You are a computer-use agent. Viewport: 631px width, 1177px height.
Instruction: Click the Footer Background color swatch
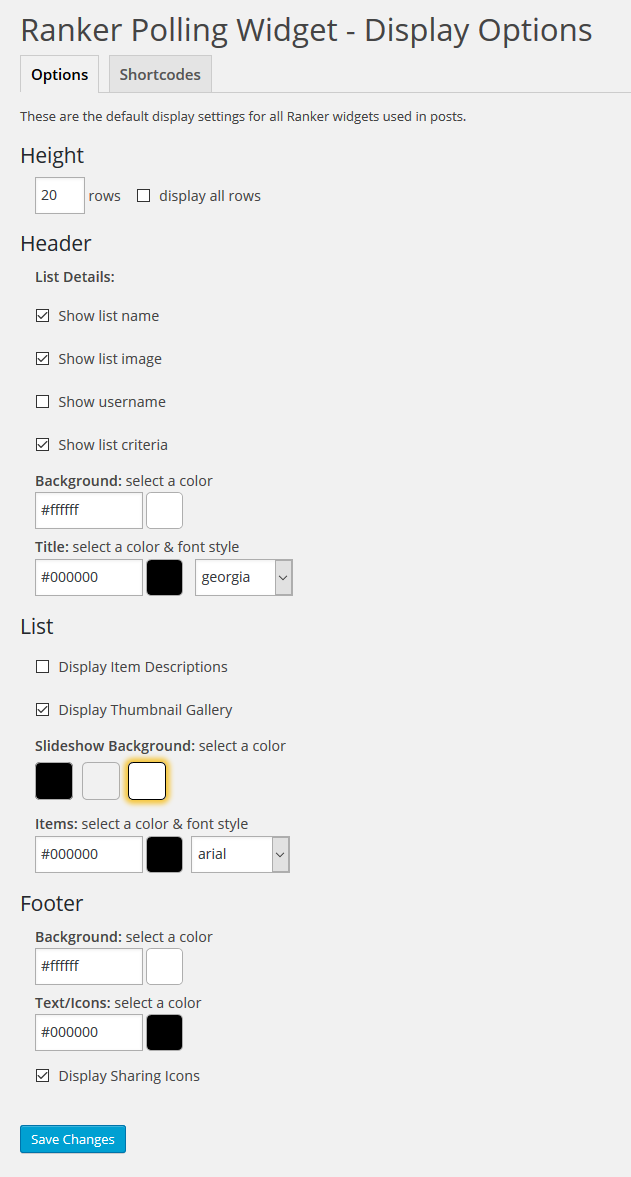[x=164, y=966]
